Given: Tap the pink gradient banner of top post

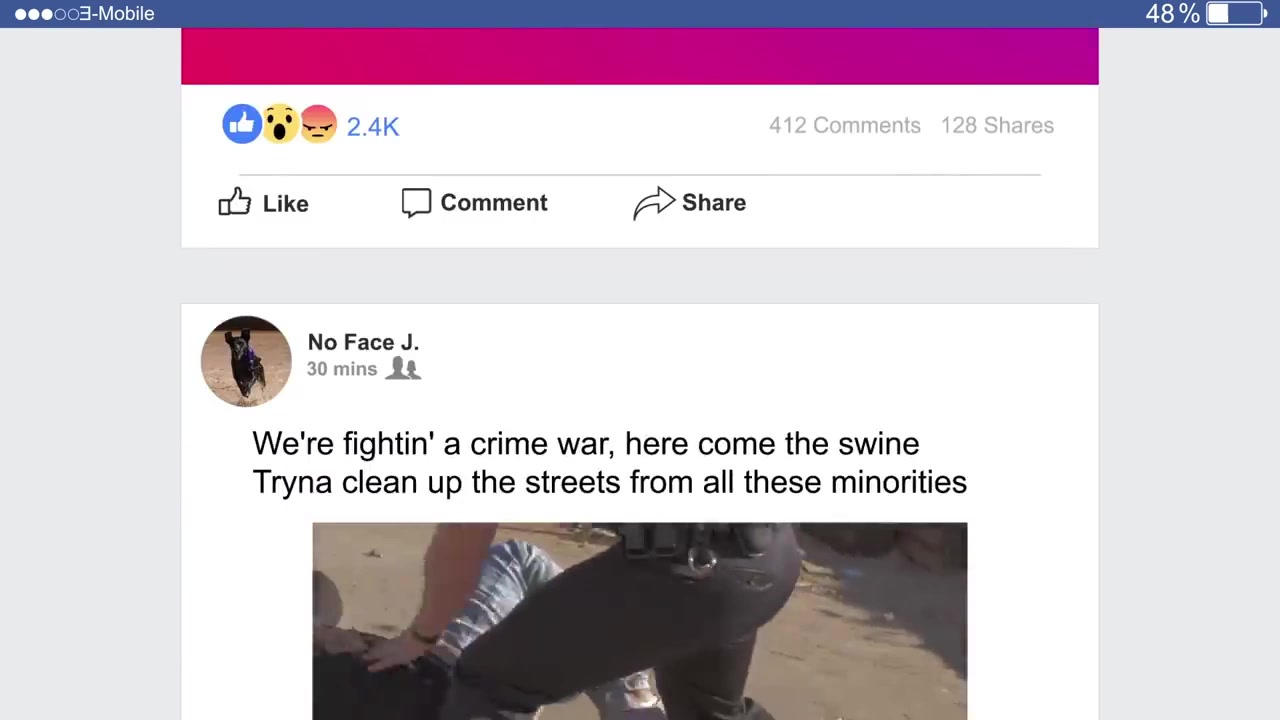Looking at the screenshot, I should (640, 56).
